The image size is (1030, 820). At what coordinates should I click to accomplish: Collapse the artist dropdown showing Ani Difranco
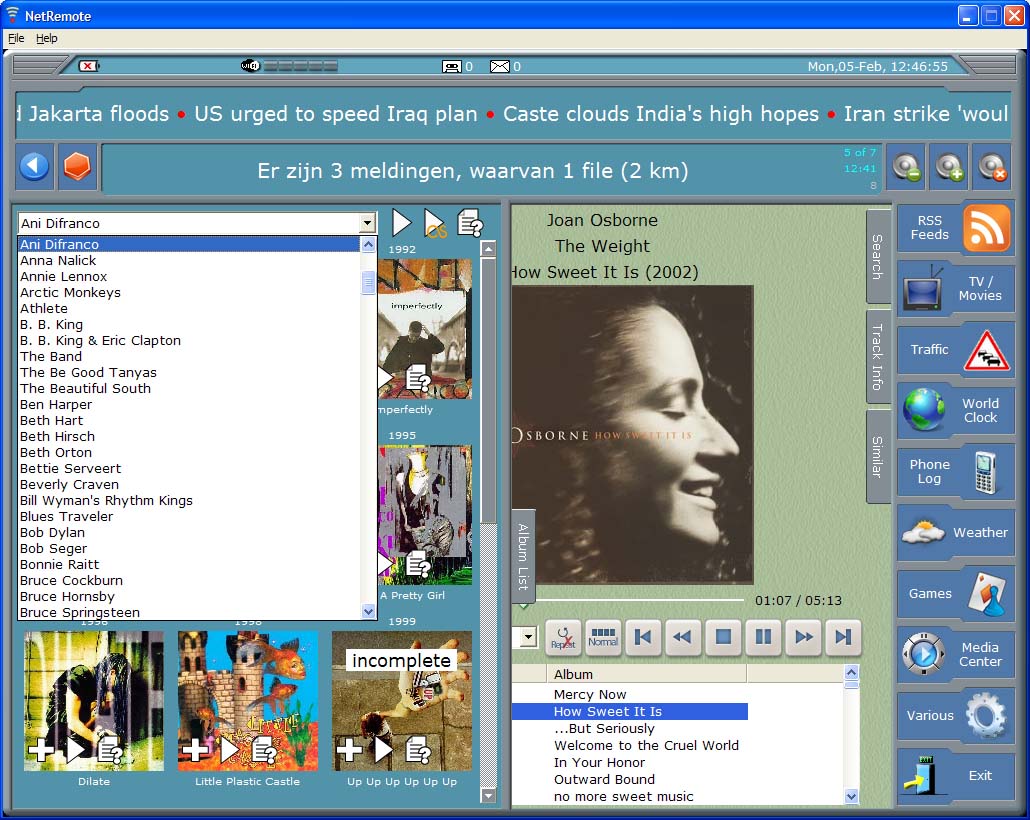pos(367,224)
